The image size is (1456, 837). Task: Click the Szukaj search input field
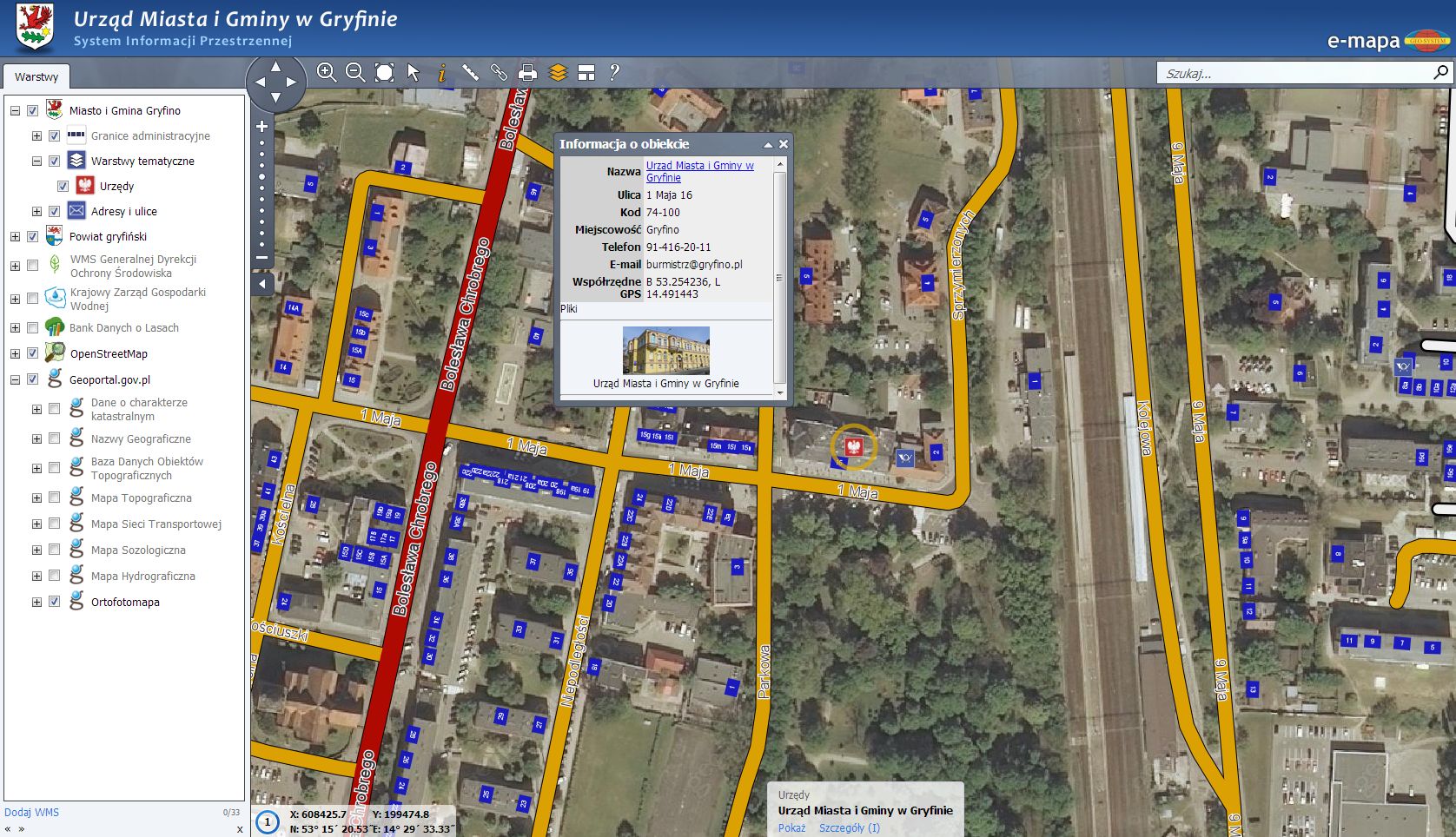coord(1294,73)
